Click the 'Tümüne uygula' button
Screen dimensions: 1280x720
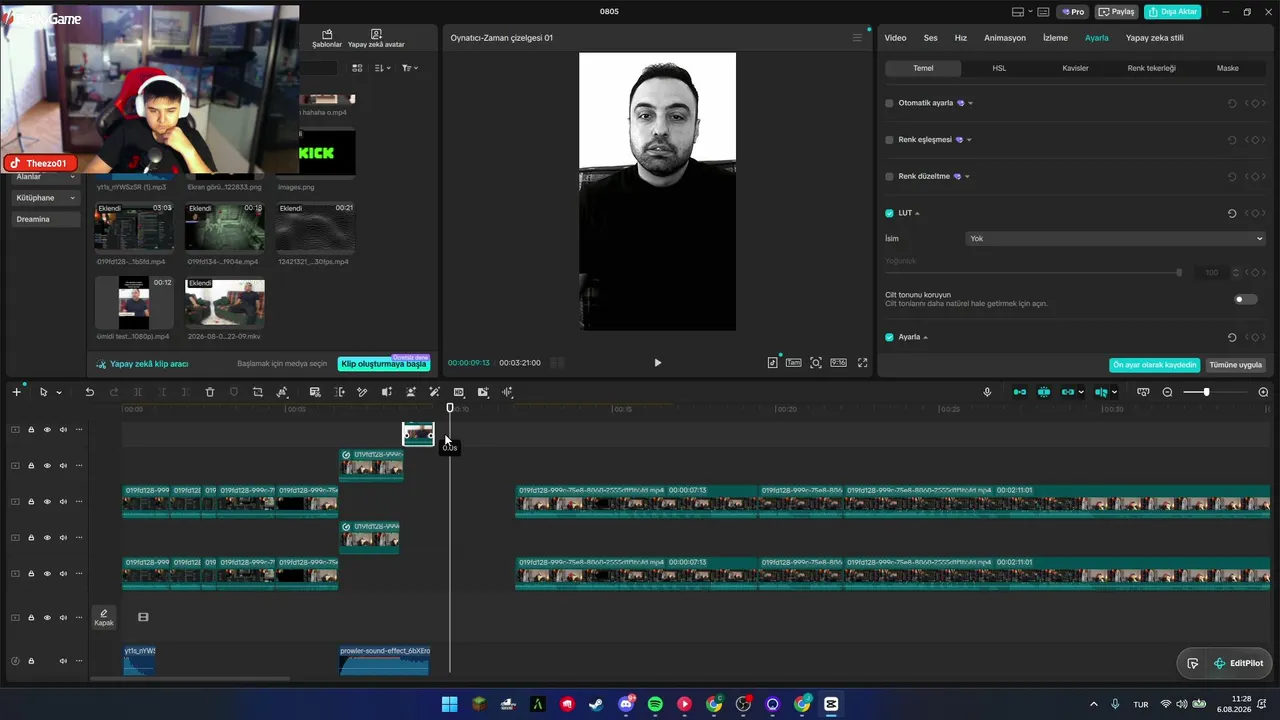tap(1236, 365)
